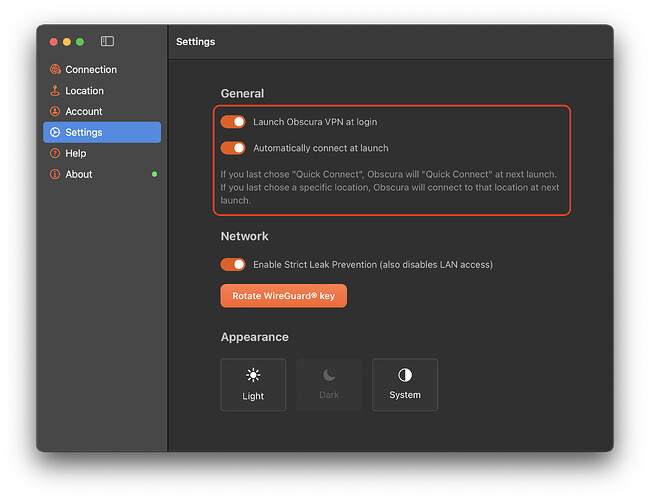
Task: Toggle Enable Strict Leak Prevention switch
Action: [233, 264]
